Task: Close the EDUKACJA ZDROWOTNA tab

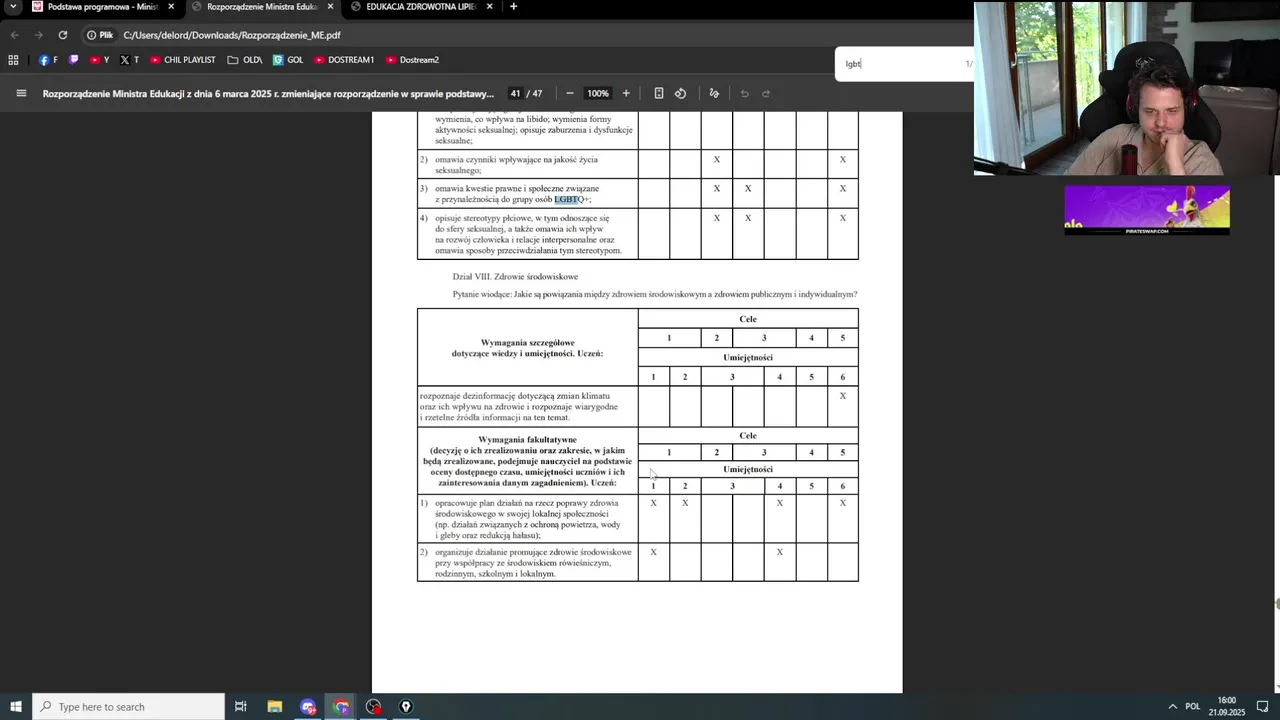Action: [x=490, y=7]
